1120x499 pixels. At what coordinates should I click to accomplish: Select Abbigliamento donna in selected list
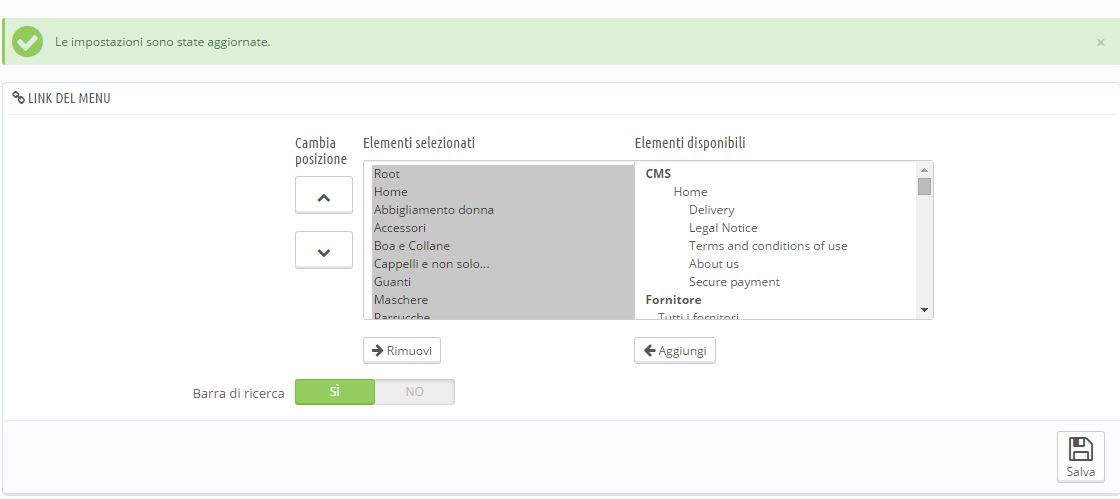434,210
